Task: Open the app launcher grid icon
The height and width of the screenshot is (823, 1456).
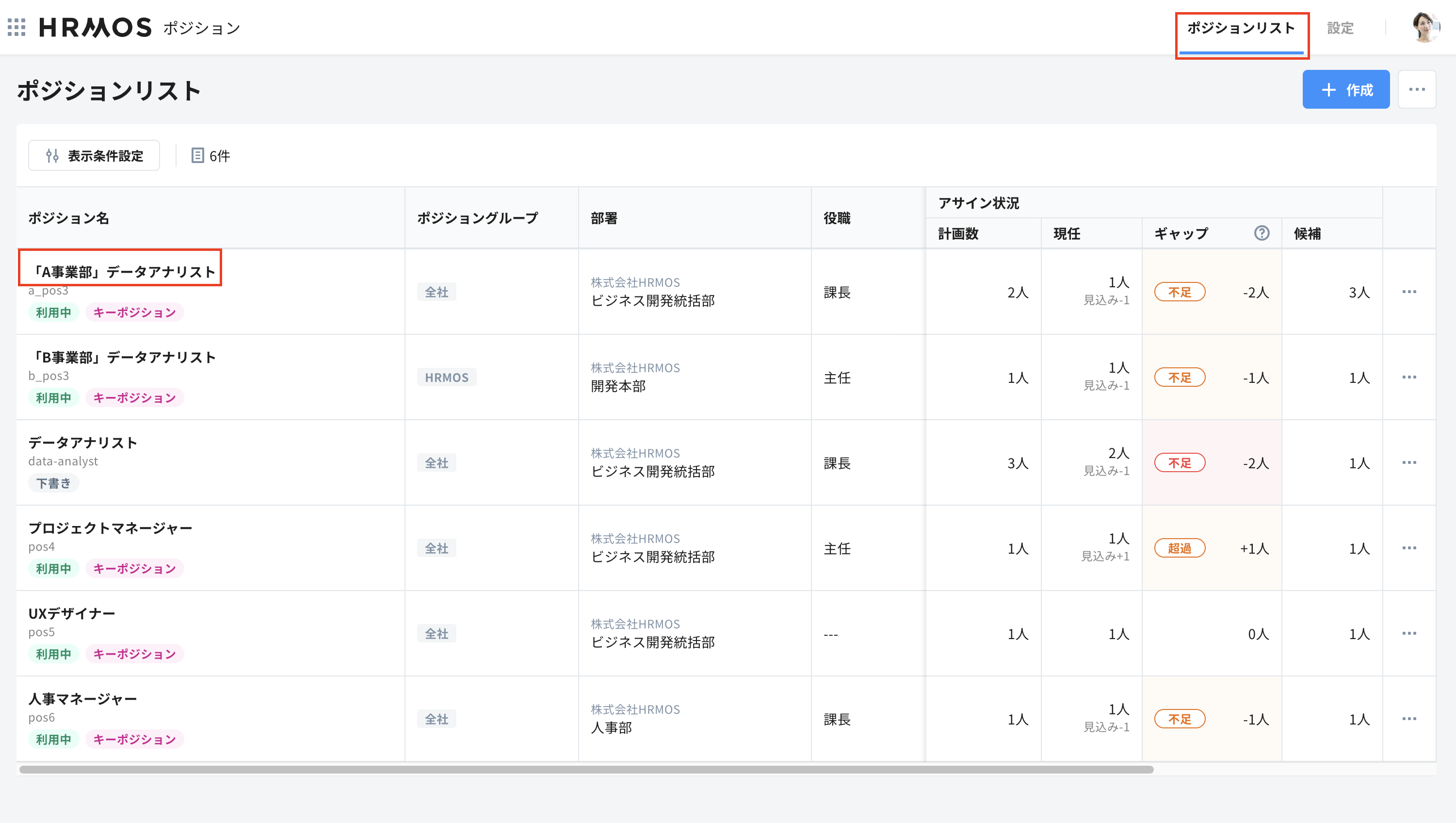Action: (x=17, y=28)
